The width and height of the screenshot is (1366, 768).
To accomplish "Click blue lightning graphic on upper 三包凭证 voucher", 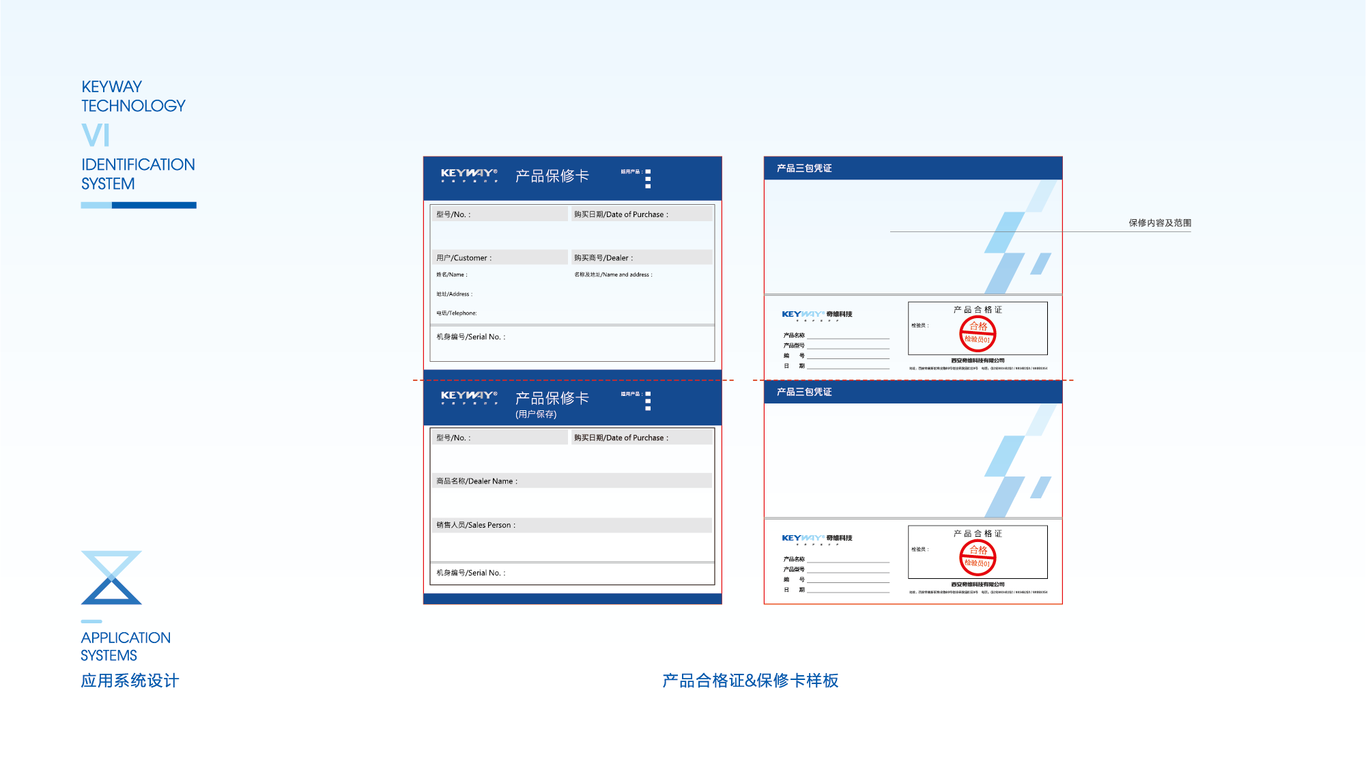I will point(1020,237).
